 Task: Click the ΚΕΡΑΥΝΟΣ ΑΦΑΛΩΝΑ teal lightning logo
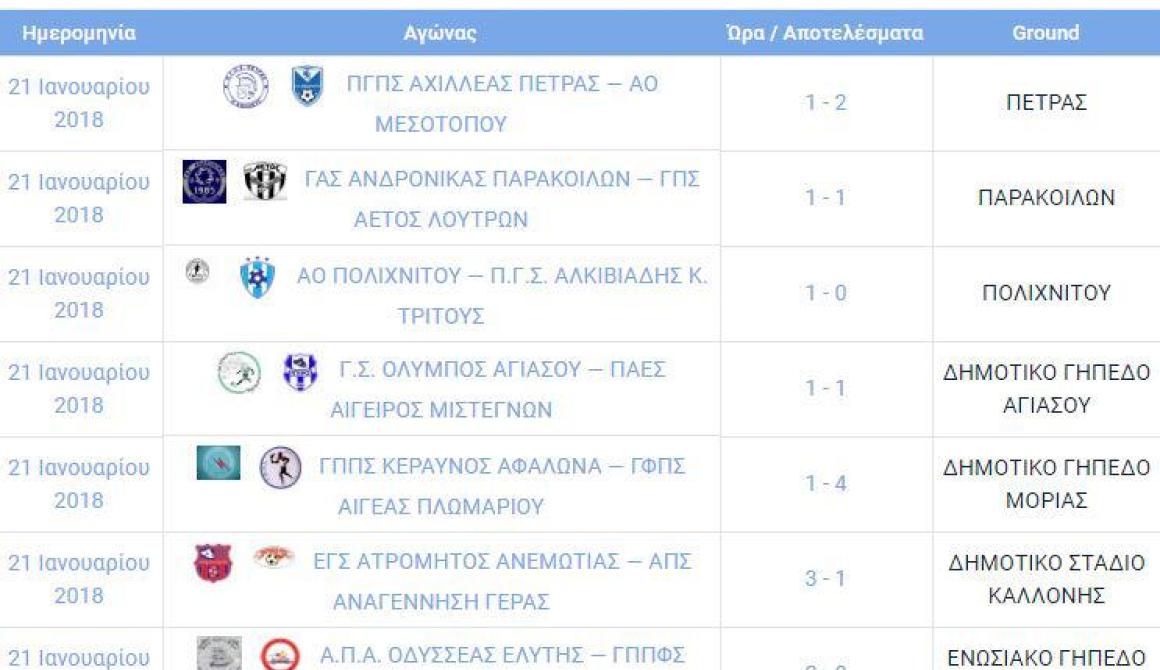tap(218, 463)
